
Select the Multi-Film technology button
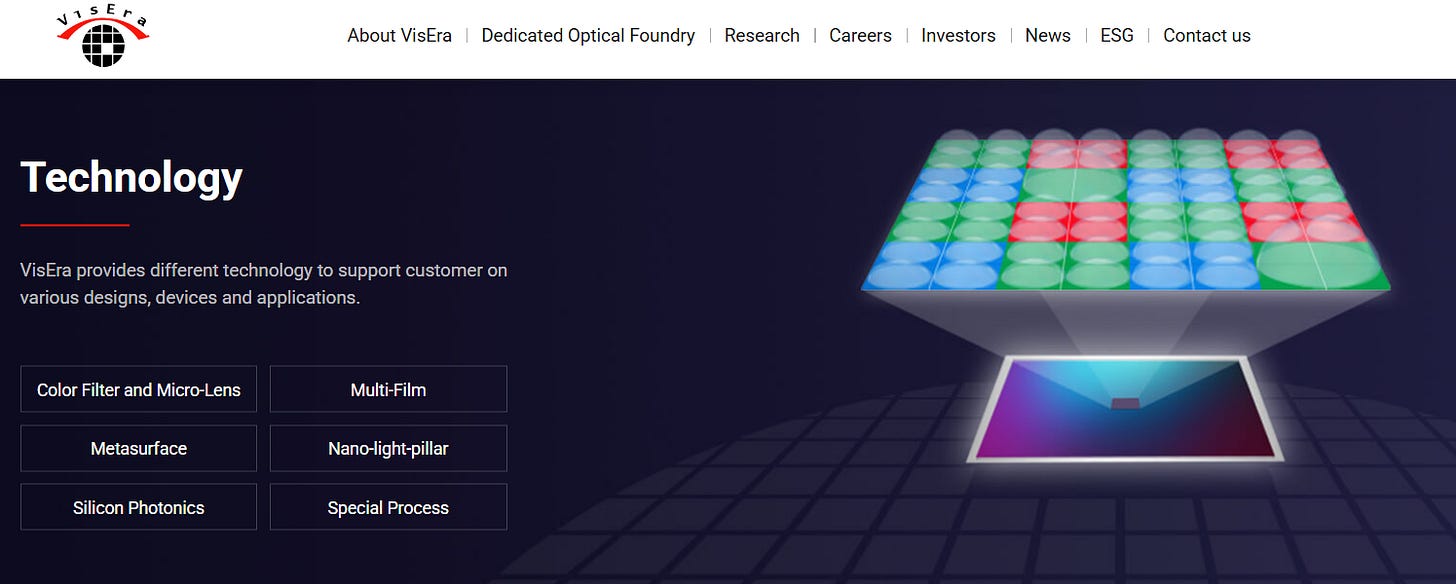[x=388, y=389]
